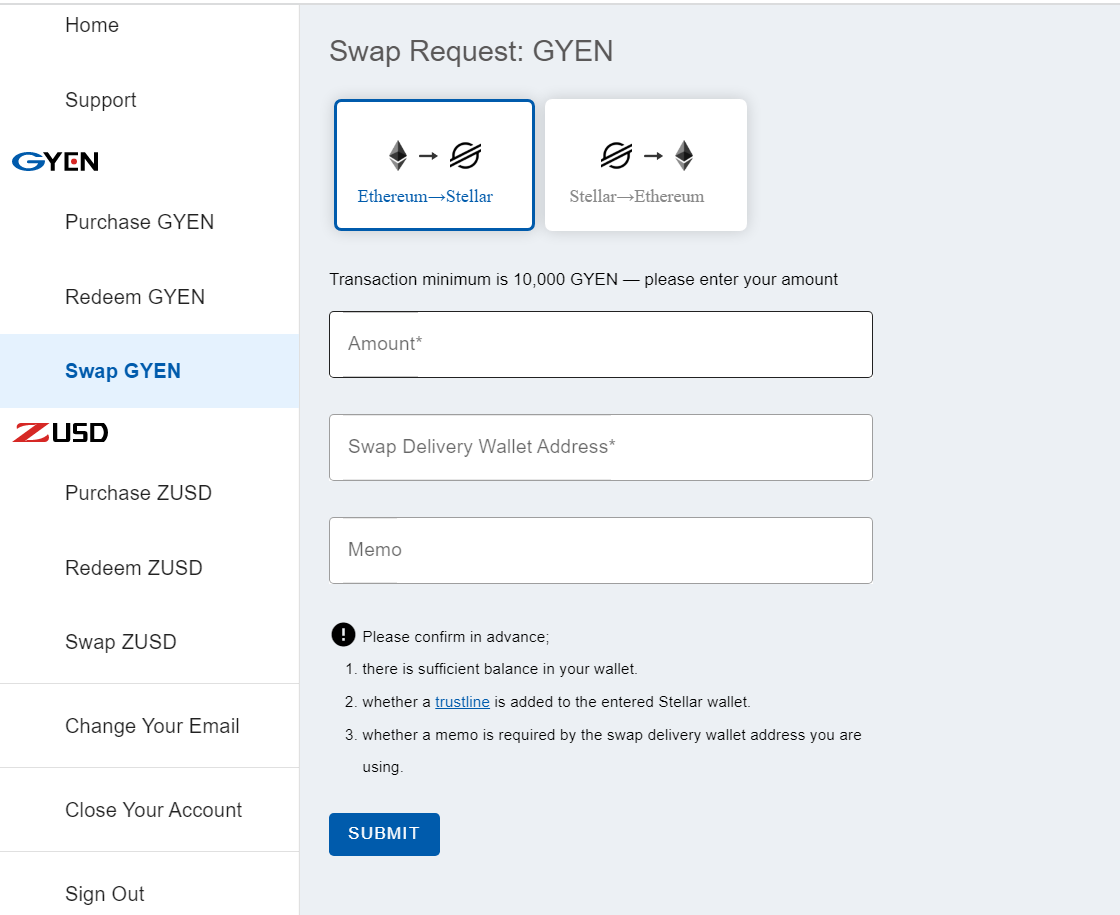This screenshot has width=1120, height=915.
Task: Click the GYEN logo in the sidebar
Action: click(55, 161)
